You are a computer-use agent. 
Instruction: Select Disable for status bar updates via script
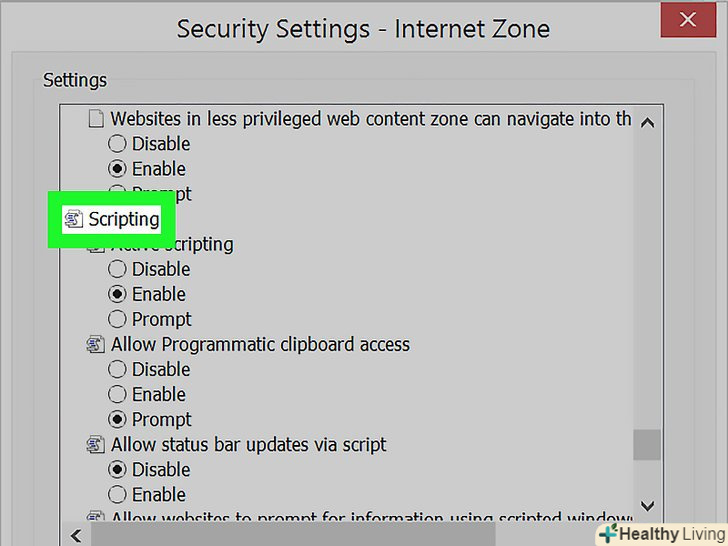click(x=117, y=470)
